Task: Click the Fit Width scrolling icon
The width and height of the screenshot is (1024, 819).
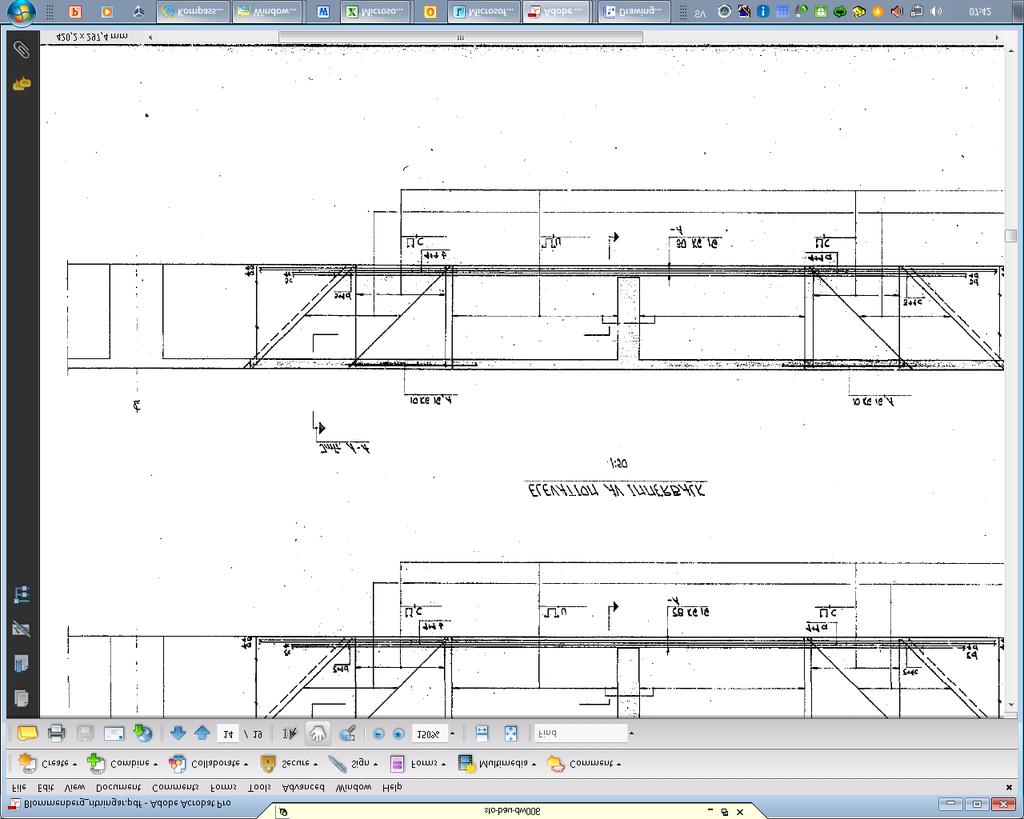Action: coord(482,733)
